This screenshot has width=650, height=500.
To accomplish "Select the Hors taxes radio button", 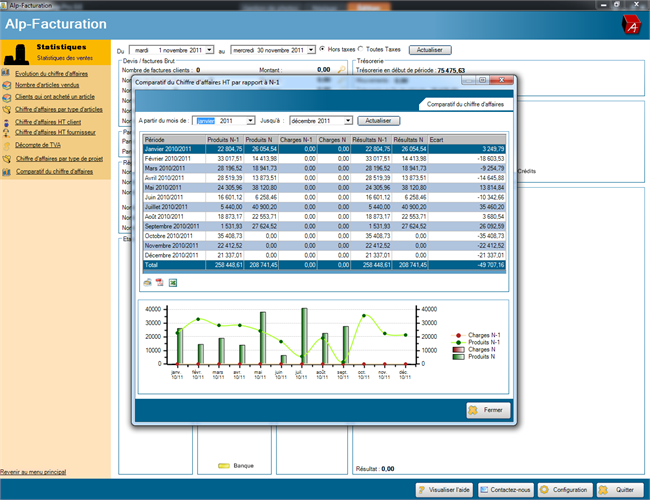I will (x=322, y=49).
